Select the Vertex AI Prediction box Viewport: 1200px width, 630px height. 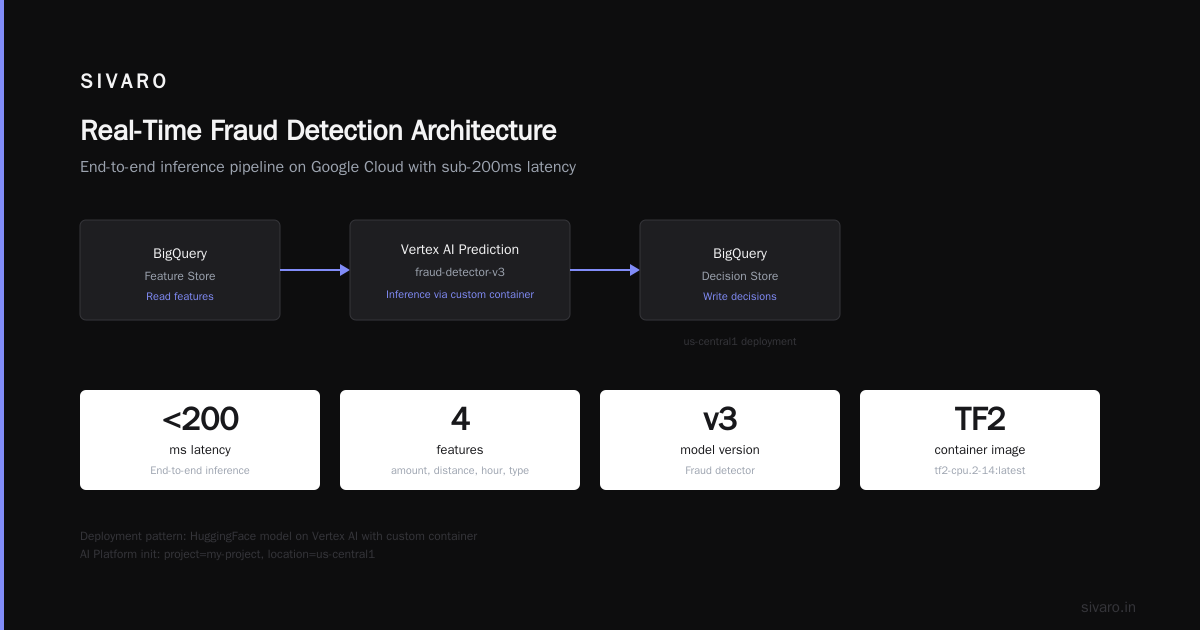[460, 270]
